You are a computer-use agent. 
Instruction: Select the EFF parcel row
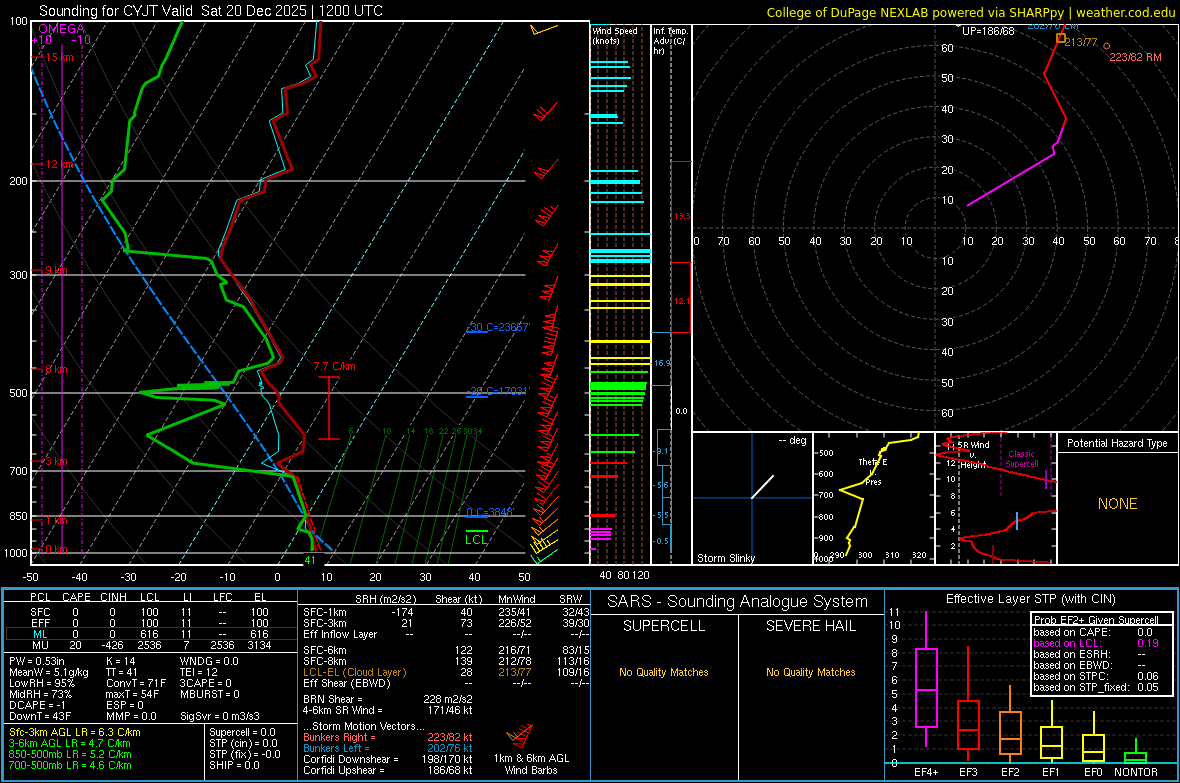tap(150, 623)
